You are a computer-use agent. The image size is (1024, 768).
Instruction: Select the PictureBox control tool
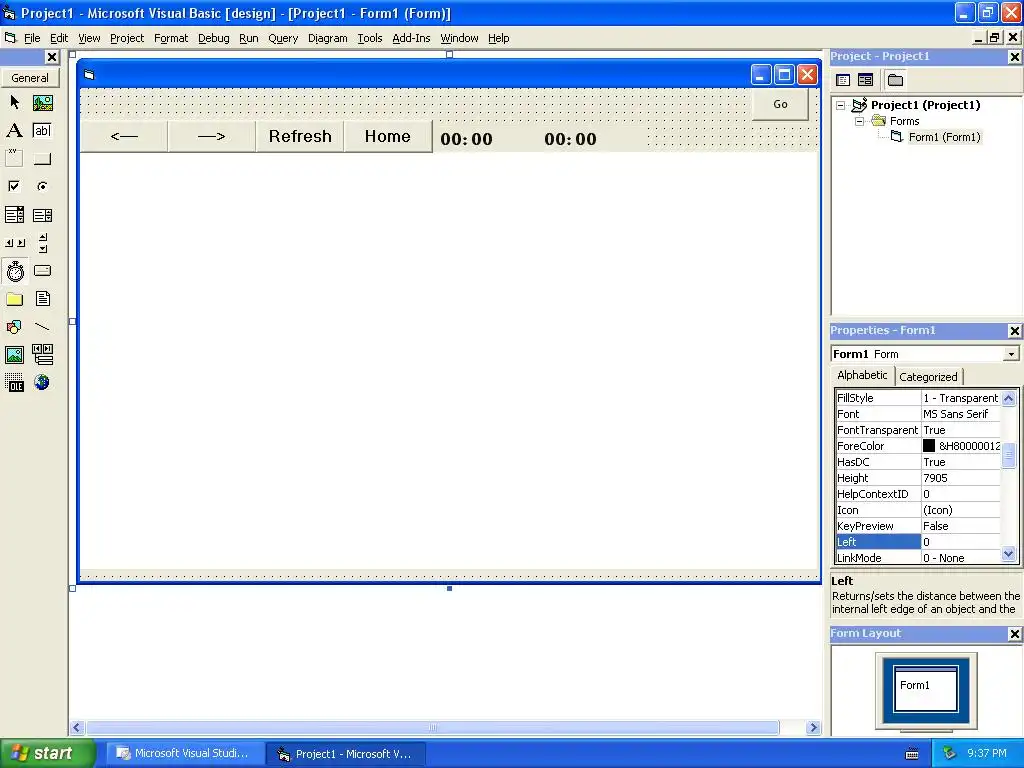click(42, 103)
